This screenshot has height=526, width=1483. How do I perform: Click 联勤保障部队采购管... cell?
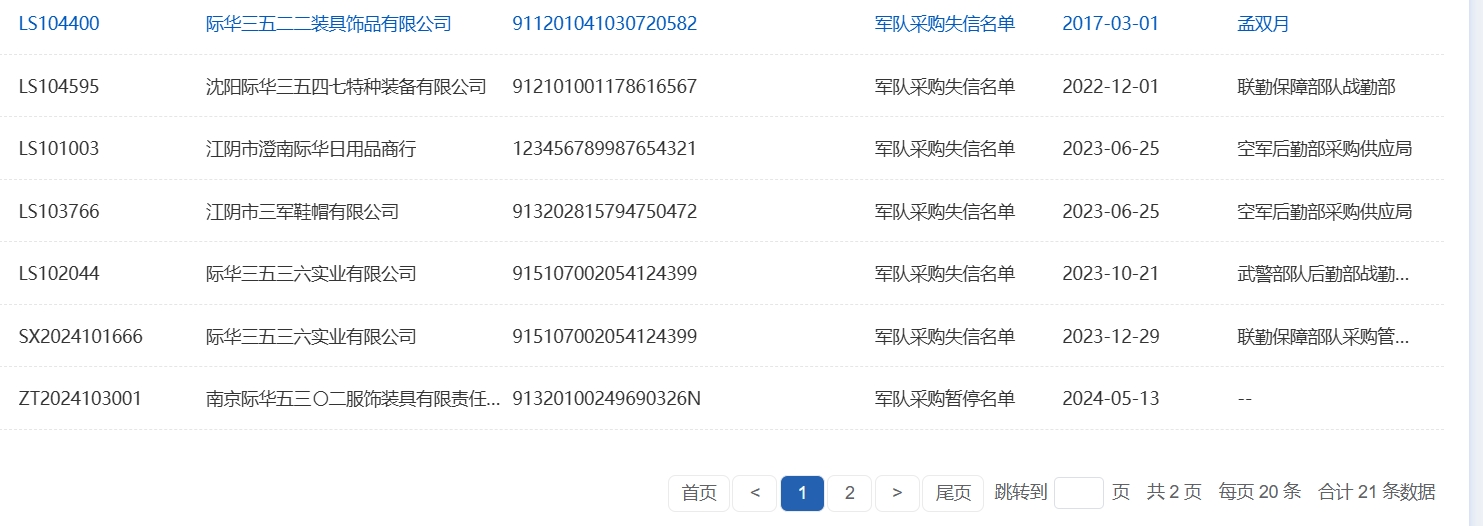(x=1324, y=337)
